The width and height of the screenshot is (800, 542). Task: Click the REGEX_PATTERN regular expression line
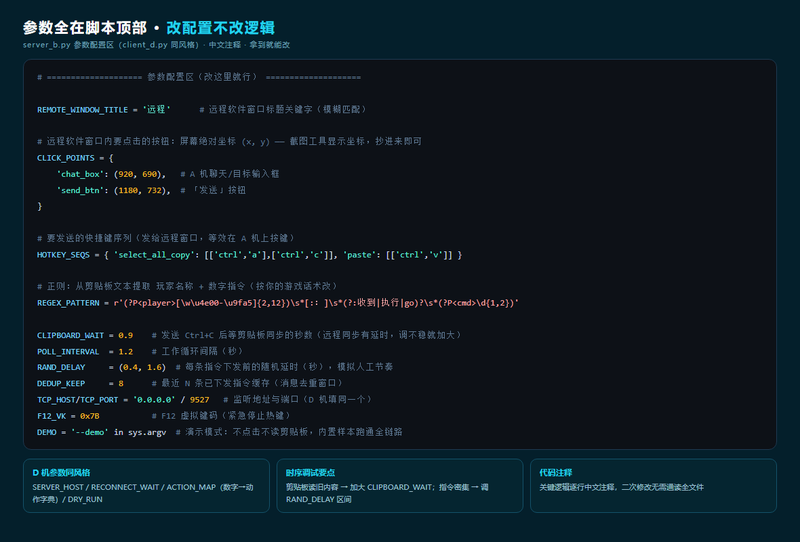[x=278, y=303]
